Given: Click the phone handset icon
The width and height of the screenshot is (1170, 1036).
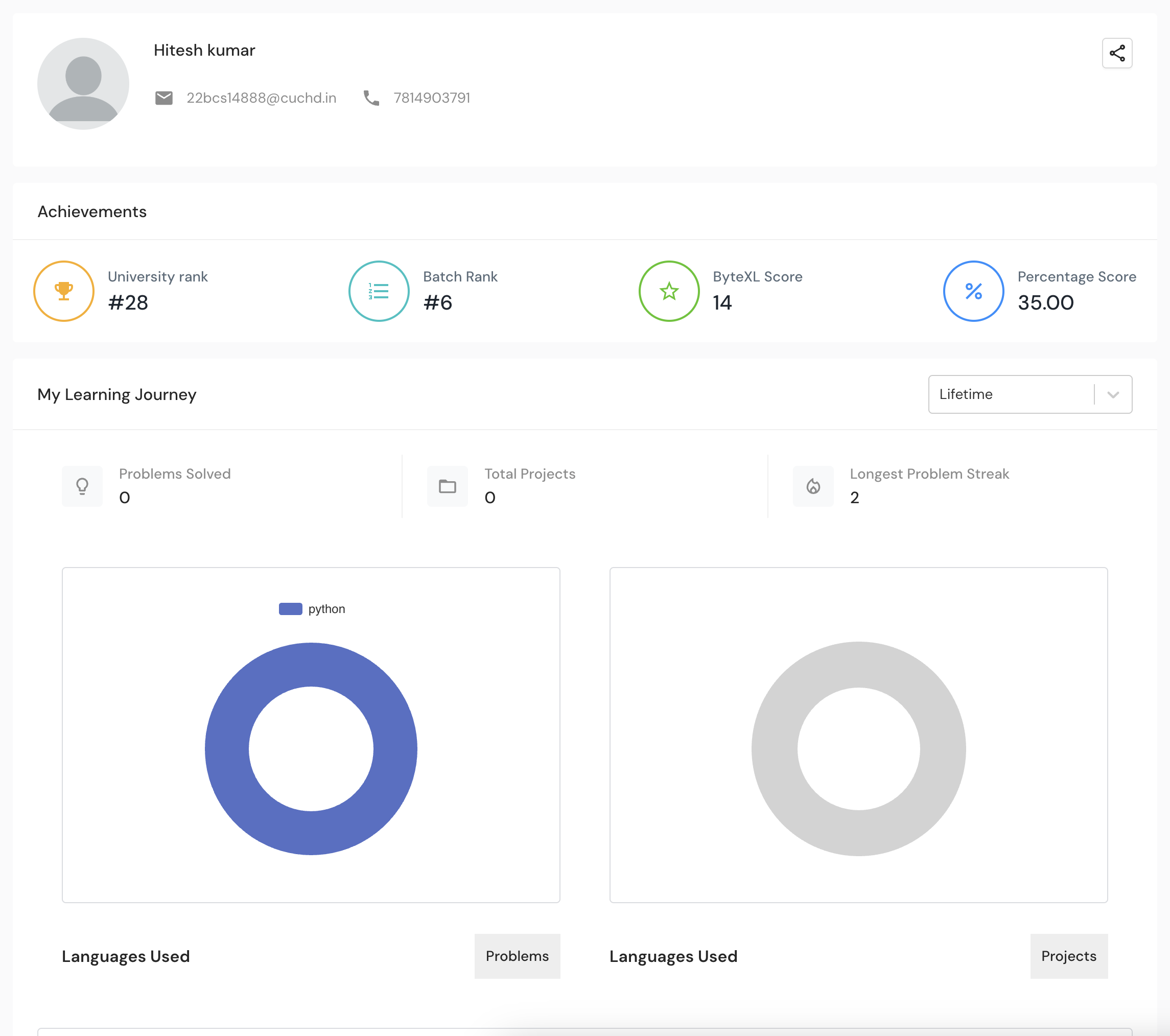Looking at the screenshot, I should (371, 98).
